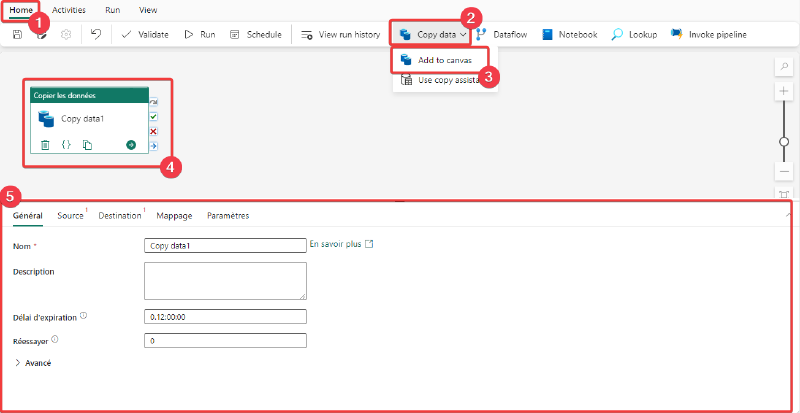This screenshot has height=413, width=800.
Task: Click the Délai d'expiration field
Action: pos(226,317)
